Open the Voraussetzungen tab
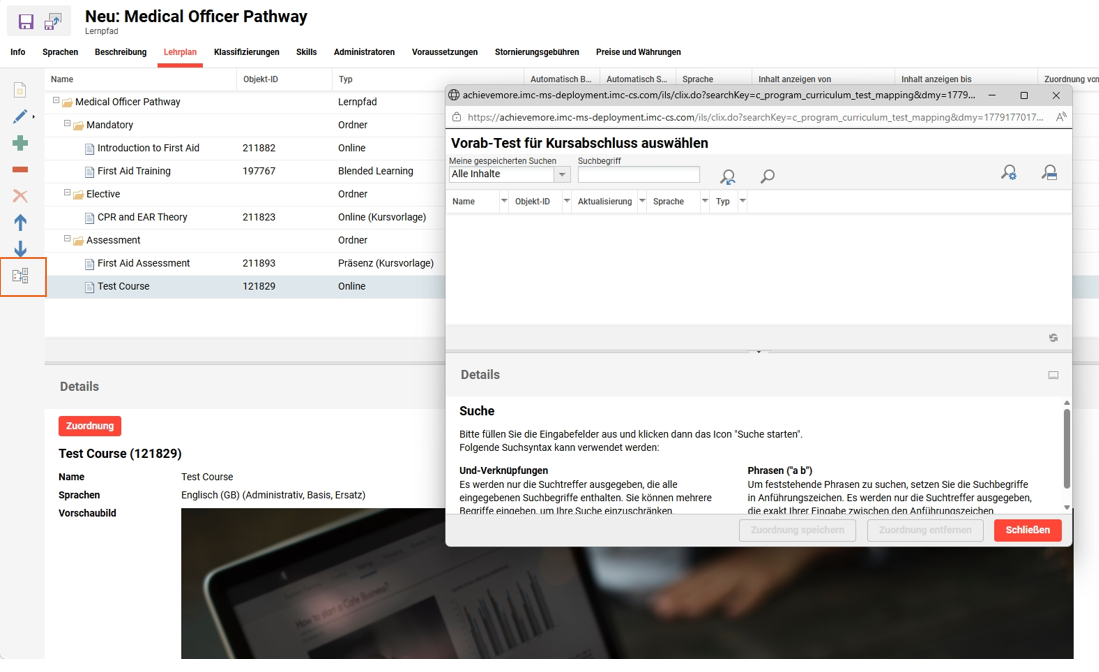The image size is (1099, 672). pos(445,52)
